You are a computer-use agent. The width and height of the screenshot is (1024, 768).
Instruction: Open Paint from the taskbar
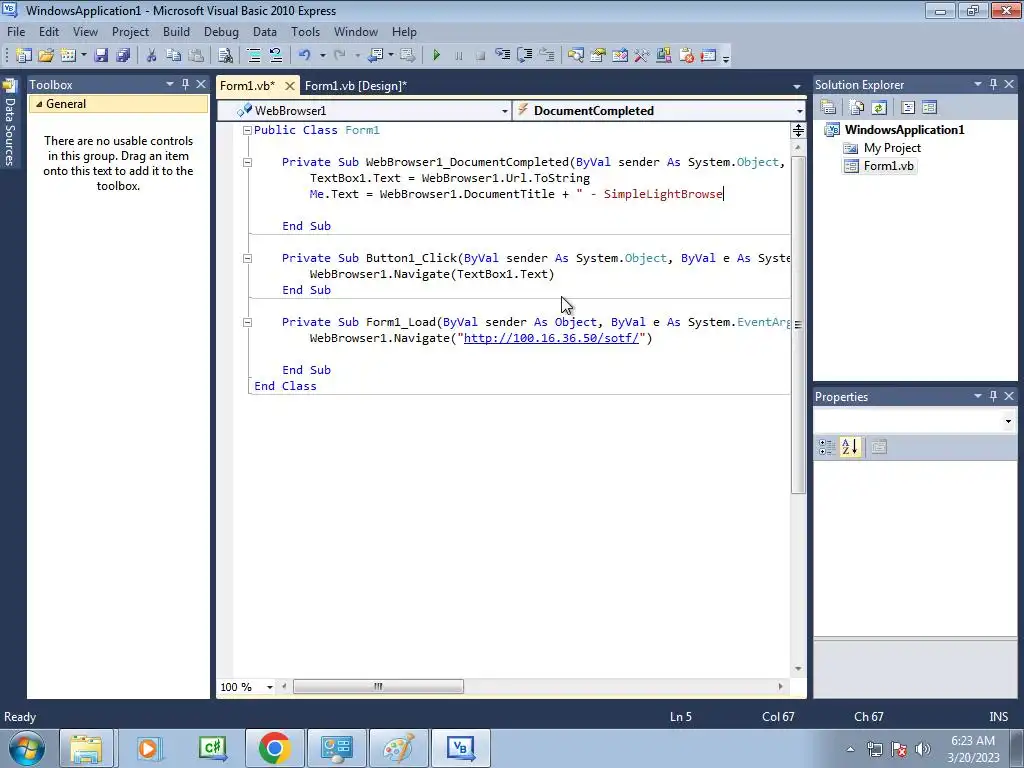click(398, 748)
